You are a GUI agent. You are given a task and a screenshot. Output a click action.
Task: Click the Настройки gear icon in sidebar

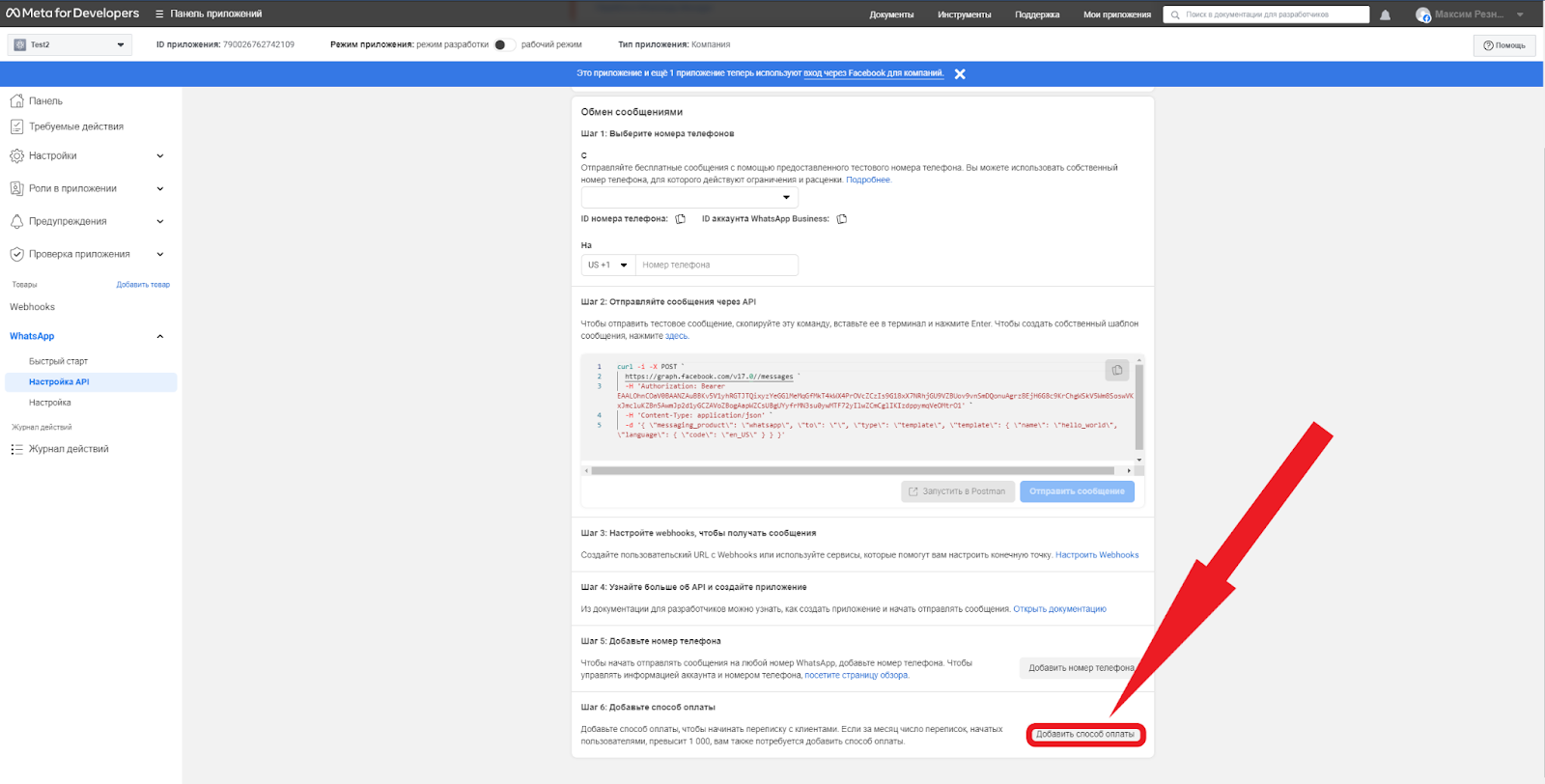point(16,155)
